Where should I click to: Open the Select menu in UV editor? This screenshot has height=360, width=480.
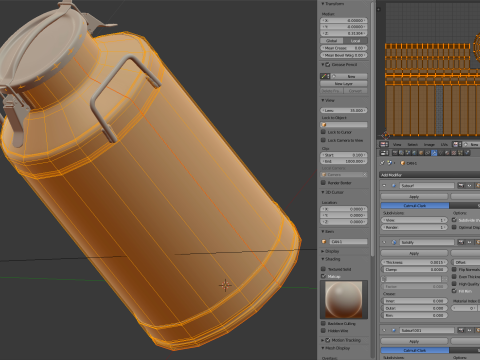coord(413,144)
